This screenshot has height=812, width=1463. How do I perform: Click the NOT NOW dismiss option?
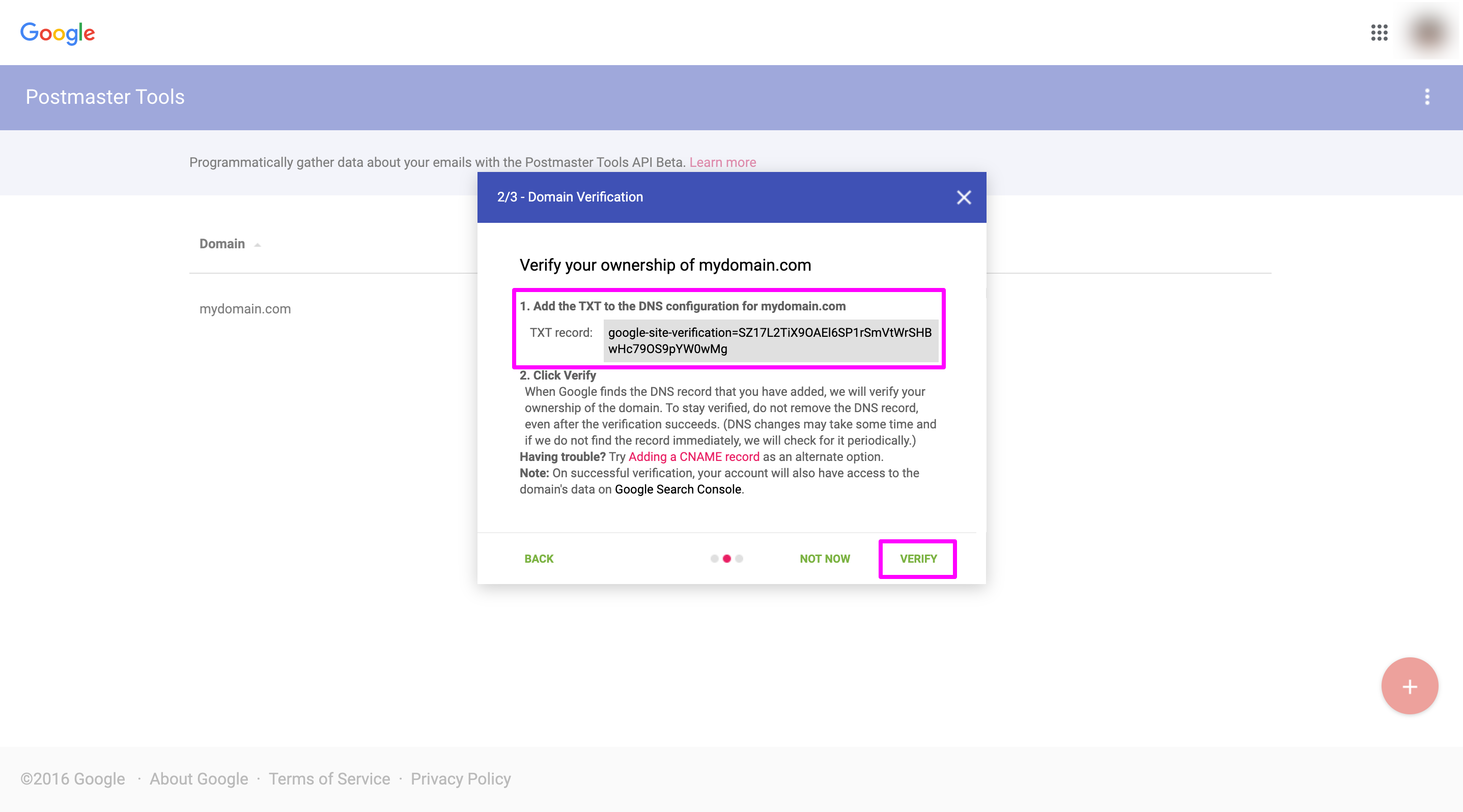click(826, 559)
